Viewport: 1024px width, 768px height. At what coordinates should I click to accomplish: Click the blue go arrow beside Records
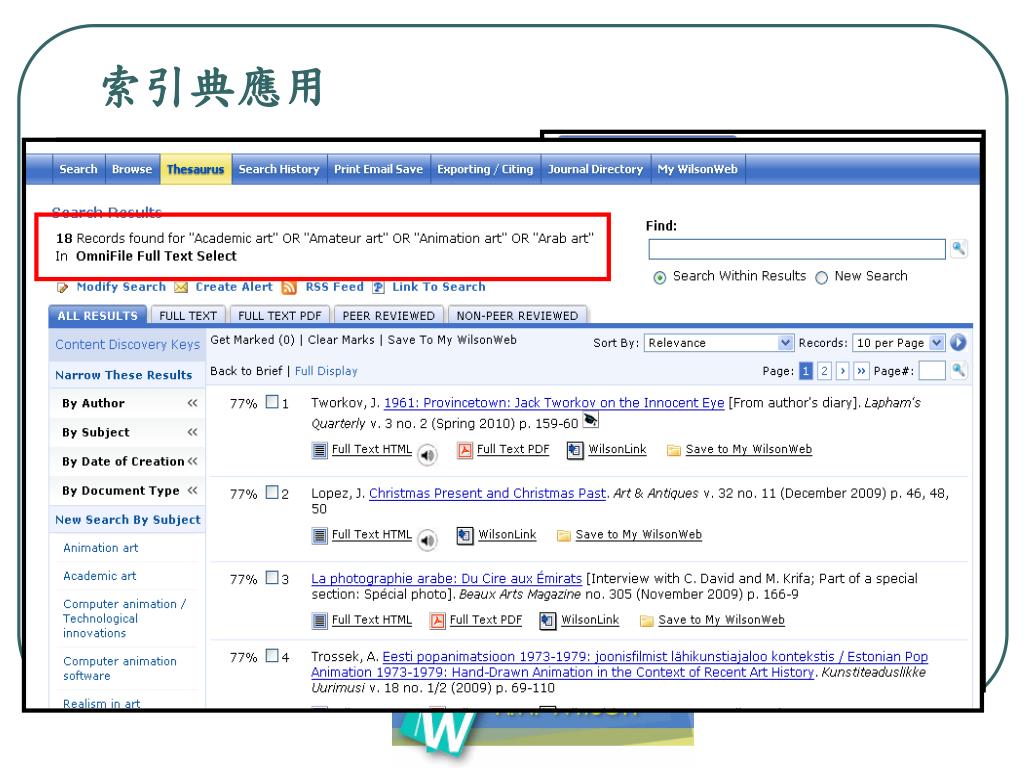tap(958, 342)
